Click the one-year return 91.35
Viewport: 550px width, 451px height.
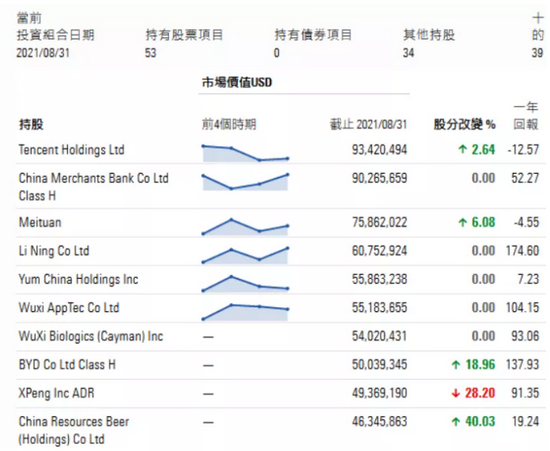[525, 393]
